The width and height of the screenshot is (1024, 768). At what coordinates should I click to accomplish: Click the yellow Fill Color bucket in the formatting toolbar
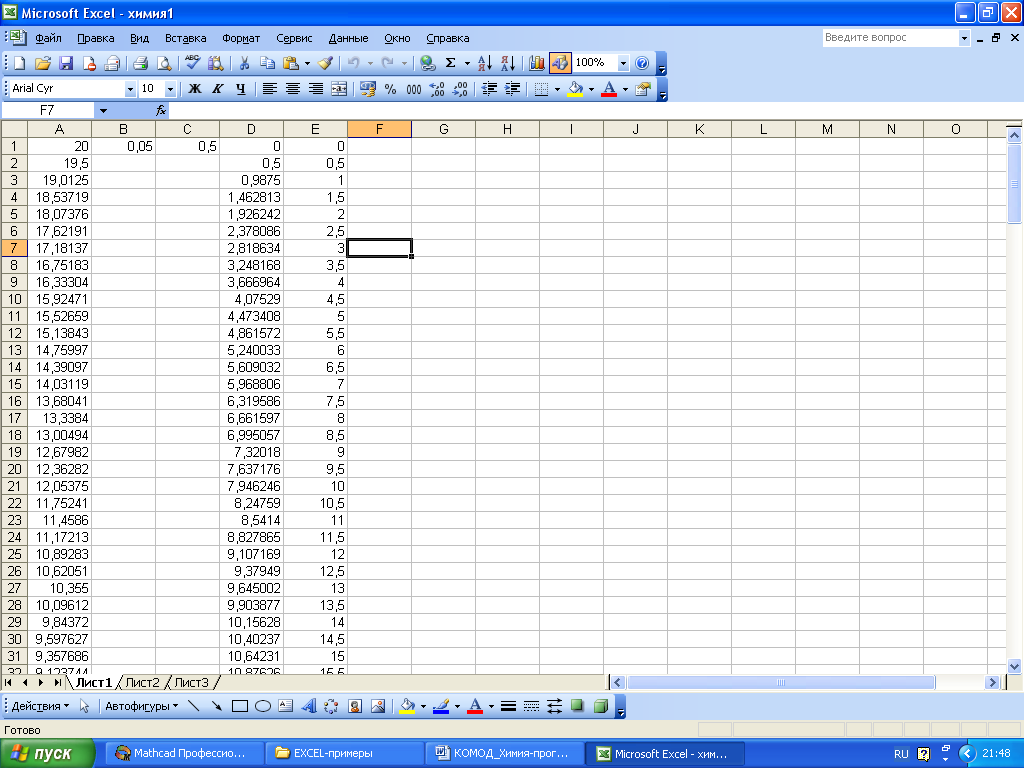[x=574, y=89]
